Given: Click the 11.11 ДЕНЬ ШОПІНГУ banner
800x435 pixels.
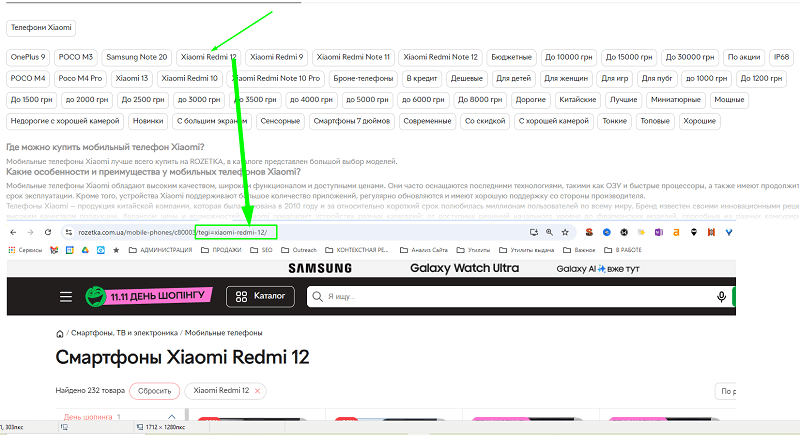Looking at the screenshot, I should tap(160, 296).
